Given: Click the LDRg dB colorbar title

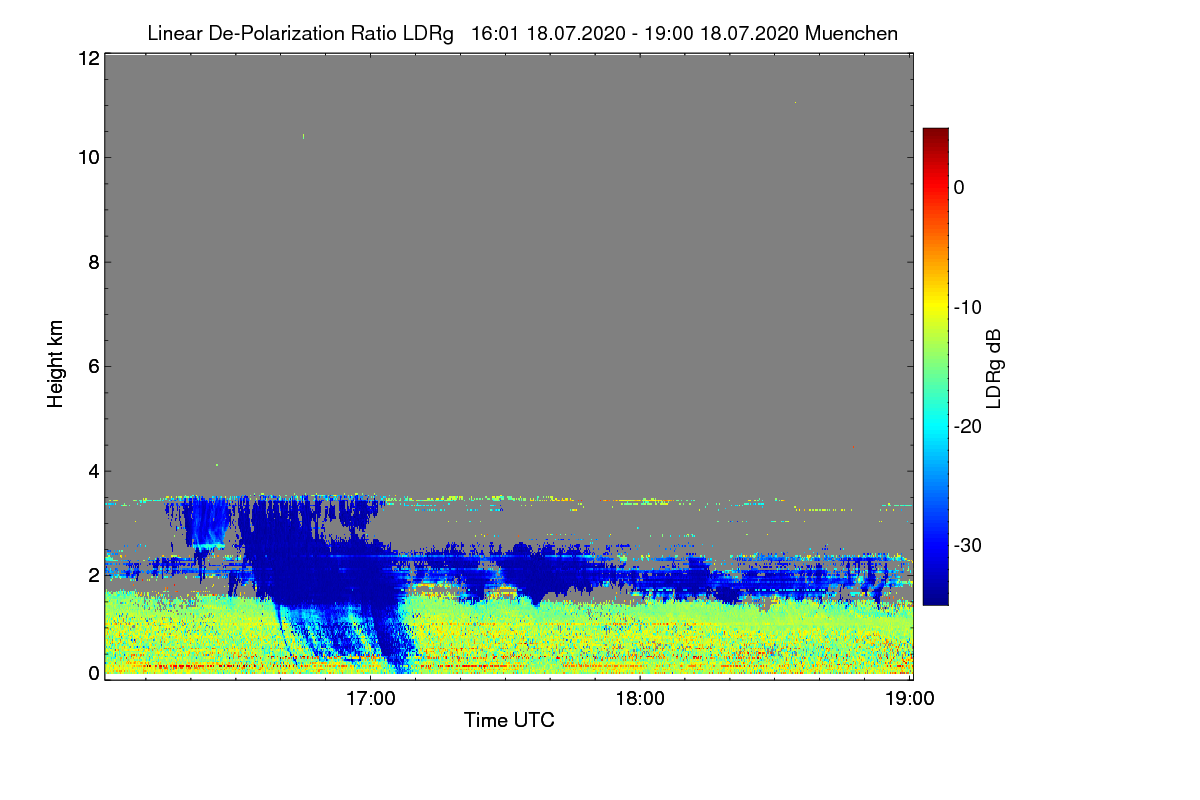Looking at the screenshot, I should point(994,367).
